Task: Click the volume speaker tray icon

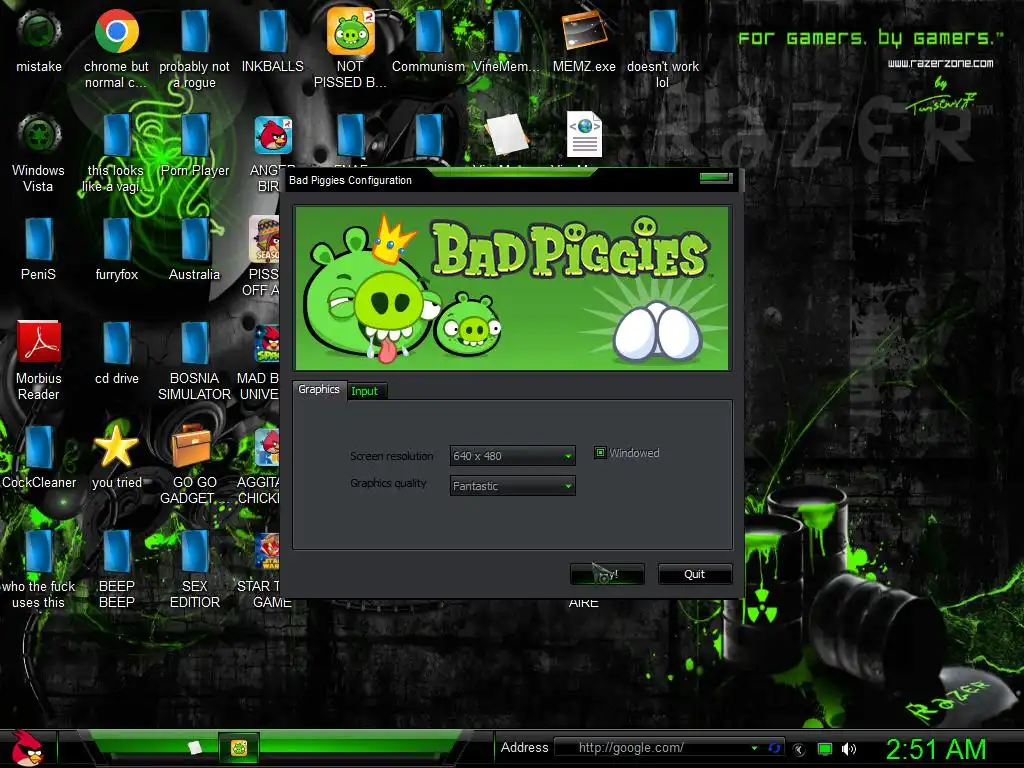Action: 848,749
